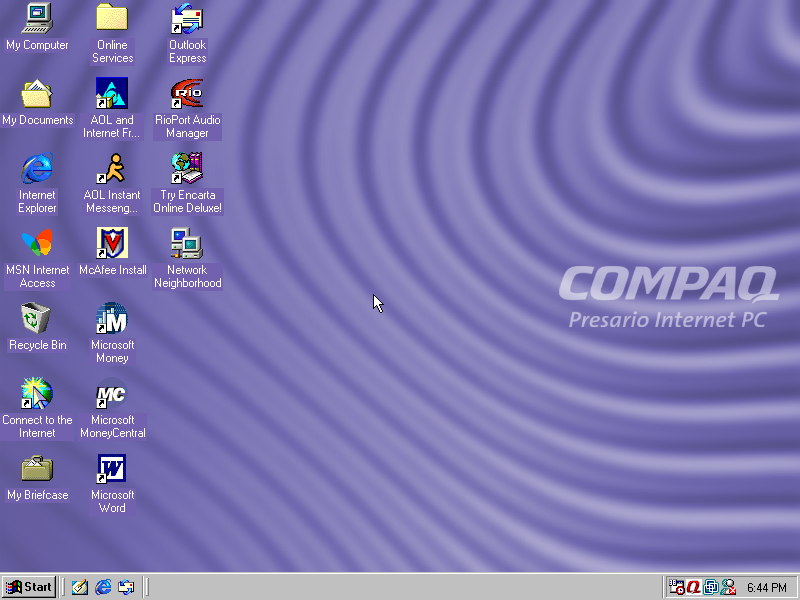The height and width of the screenshot is (600, 800).
Task: Click the 6:44 PM taskbar clock
Action: (x=767, y=588)
